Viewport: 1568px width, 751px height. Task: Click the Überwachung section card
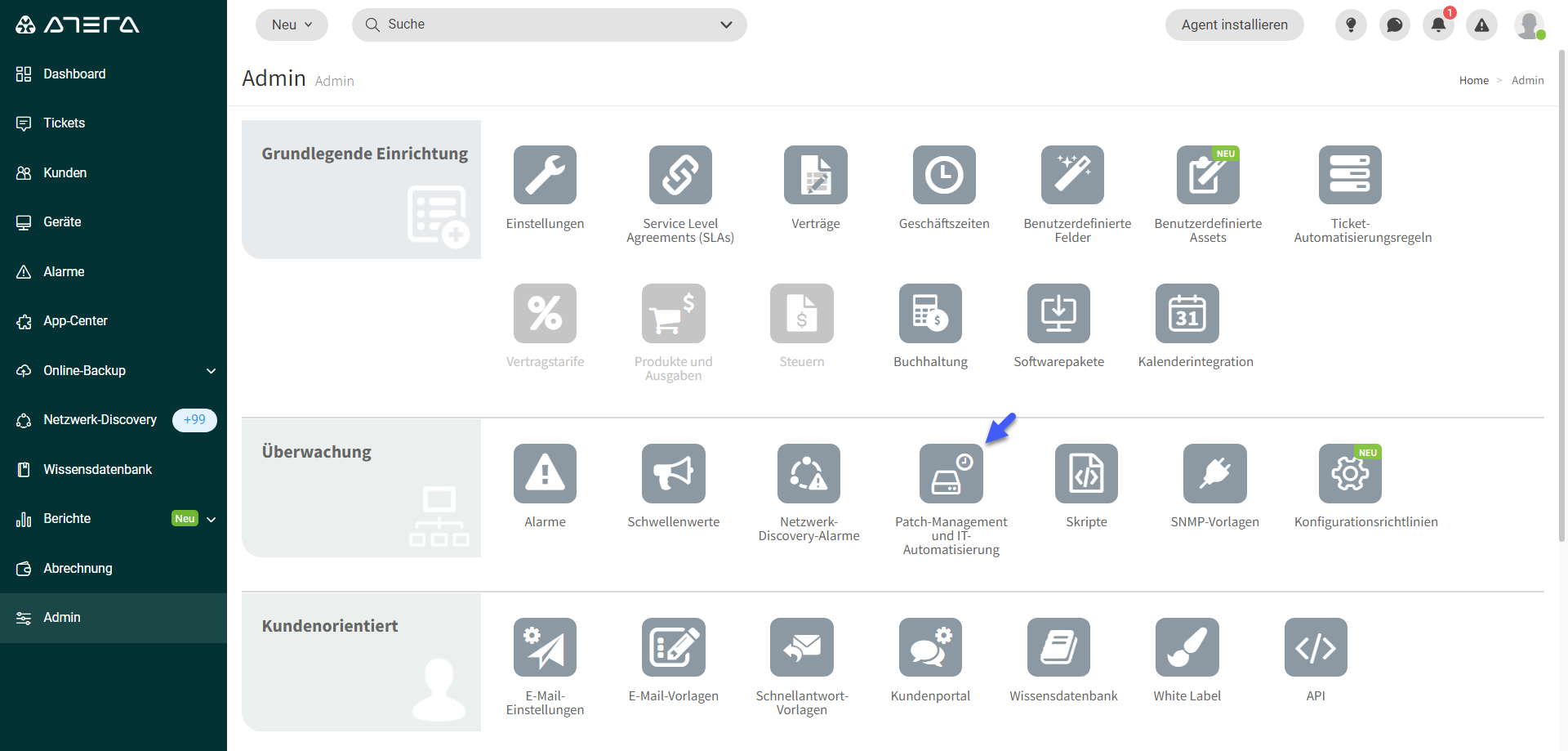pyautogui.click(x=361, y=488)
